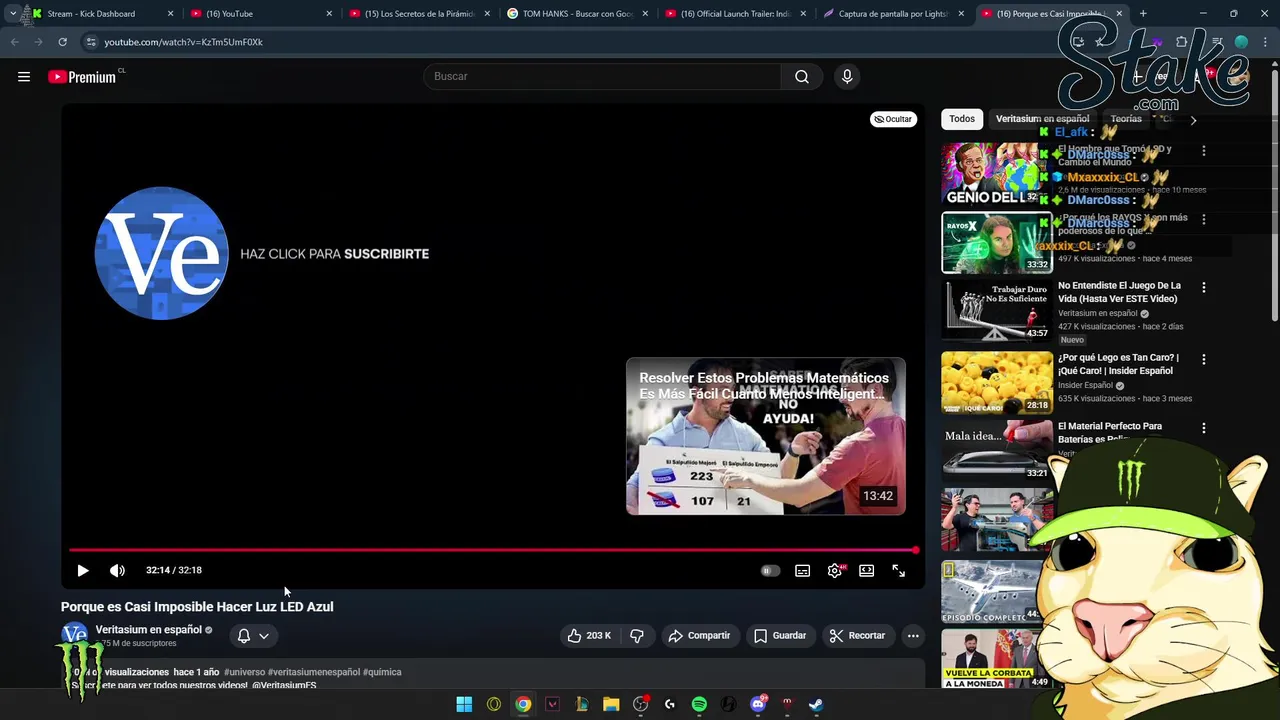Reload the page with the browser button
This screenshot has width=1280, height=720.
point(62,42)
